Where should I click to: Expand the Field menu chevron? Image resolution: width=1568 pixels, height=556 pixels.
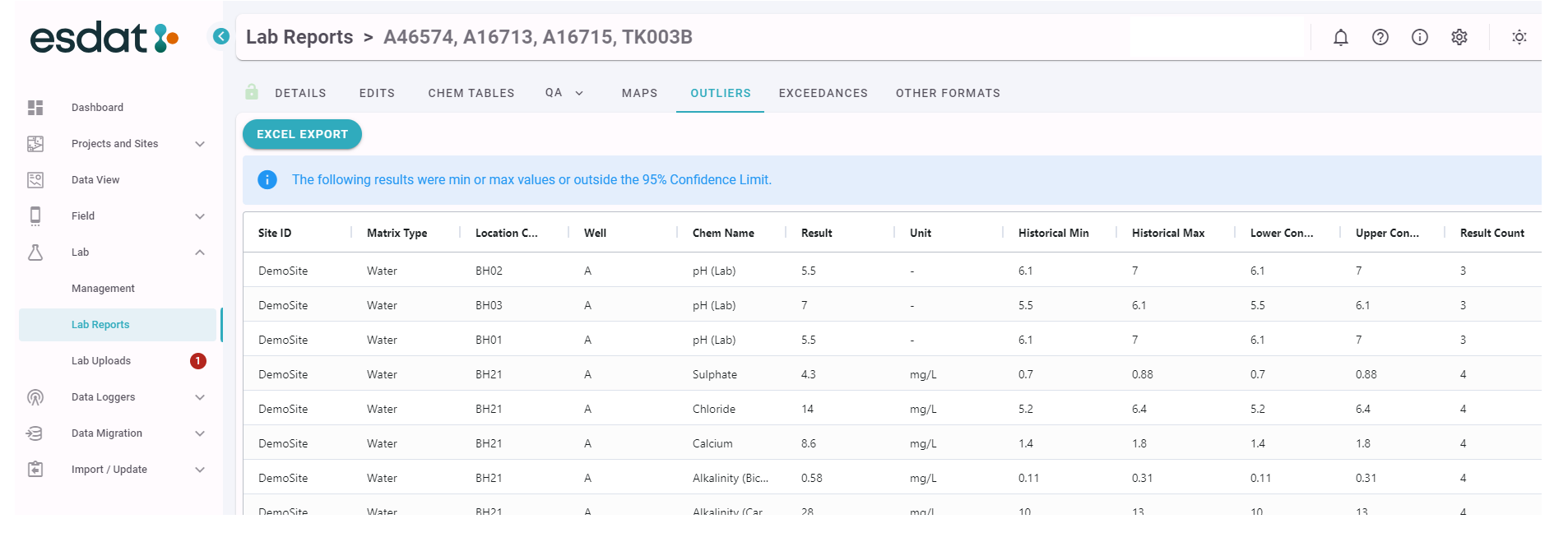pos(200,216)
